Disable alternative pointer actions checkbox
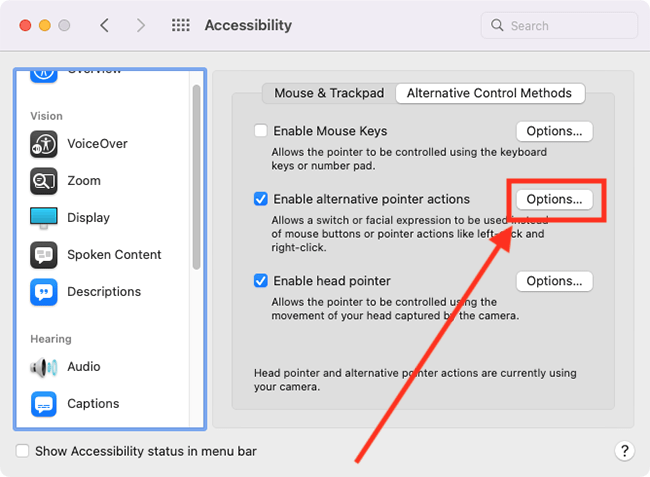The width and height of the screenshot is (650, 477). (x=260, y=199)
